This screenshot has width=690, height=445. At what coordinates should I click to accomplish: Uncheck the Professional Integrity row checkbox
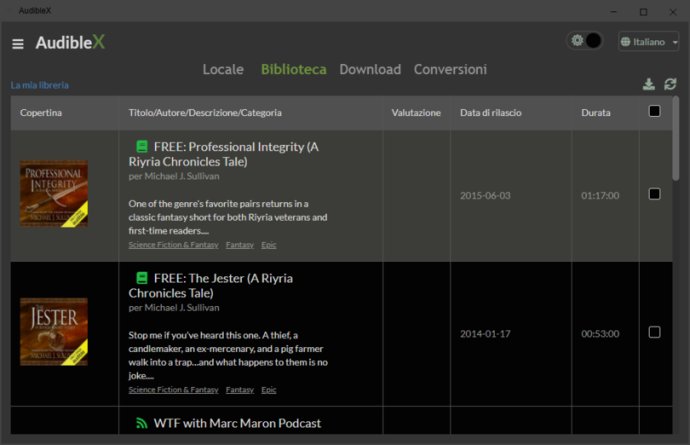(654, 194)
